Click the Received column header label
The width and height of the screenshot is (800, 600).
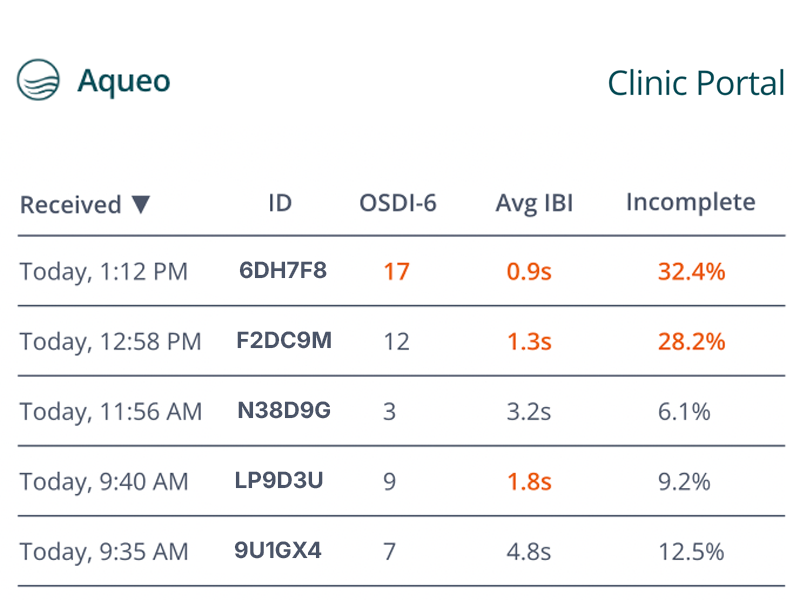coord(70,204)
